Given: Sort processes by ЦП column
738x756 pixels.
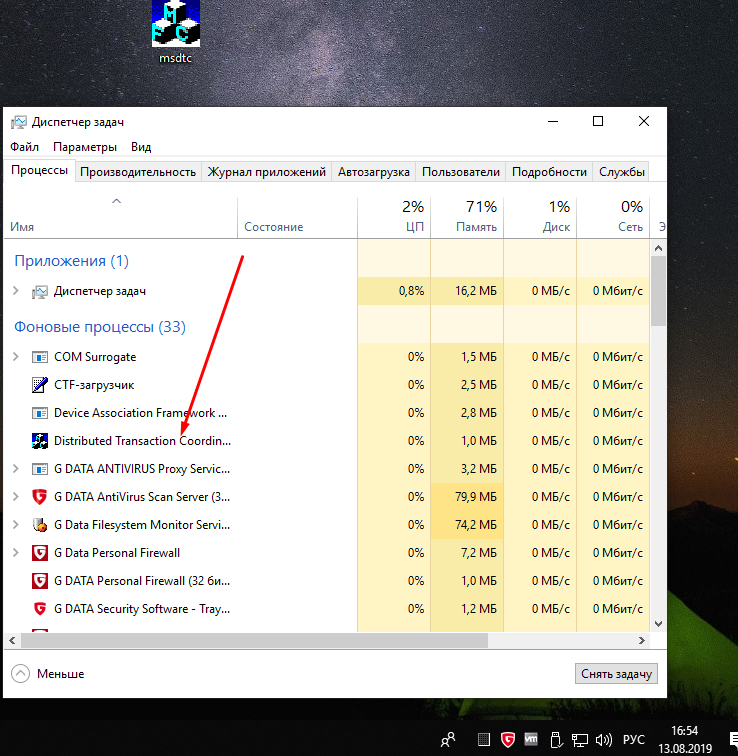Looking at the screenshot, I should pyautogui.click(x=394, y=217).
